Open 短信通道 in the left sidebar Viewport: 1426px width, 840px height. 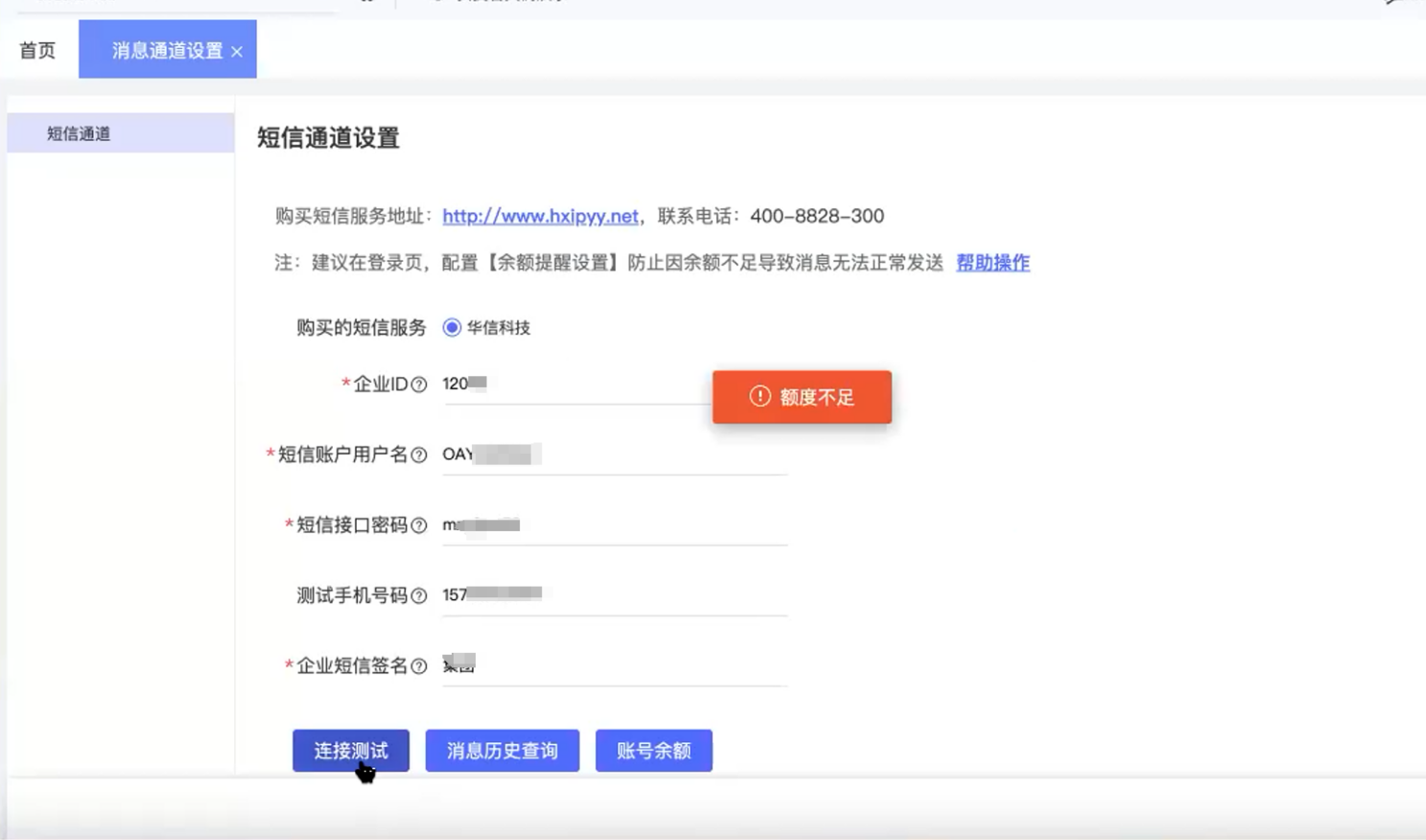coord(79,134)
